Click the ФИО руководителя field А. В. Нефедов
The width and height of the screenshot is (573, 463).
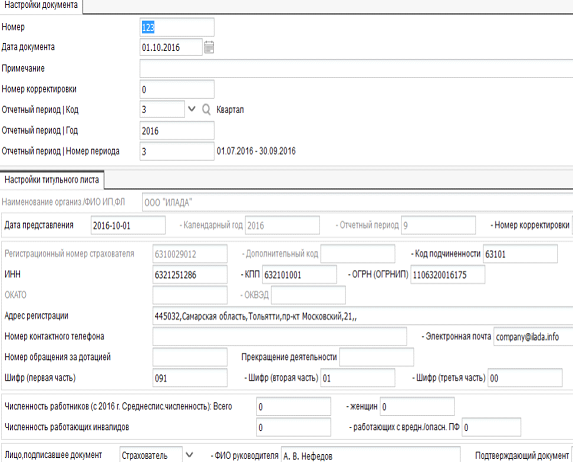click(371, 455)
